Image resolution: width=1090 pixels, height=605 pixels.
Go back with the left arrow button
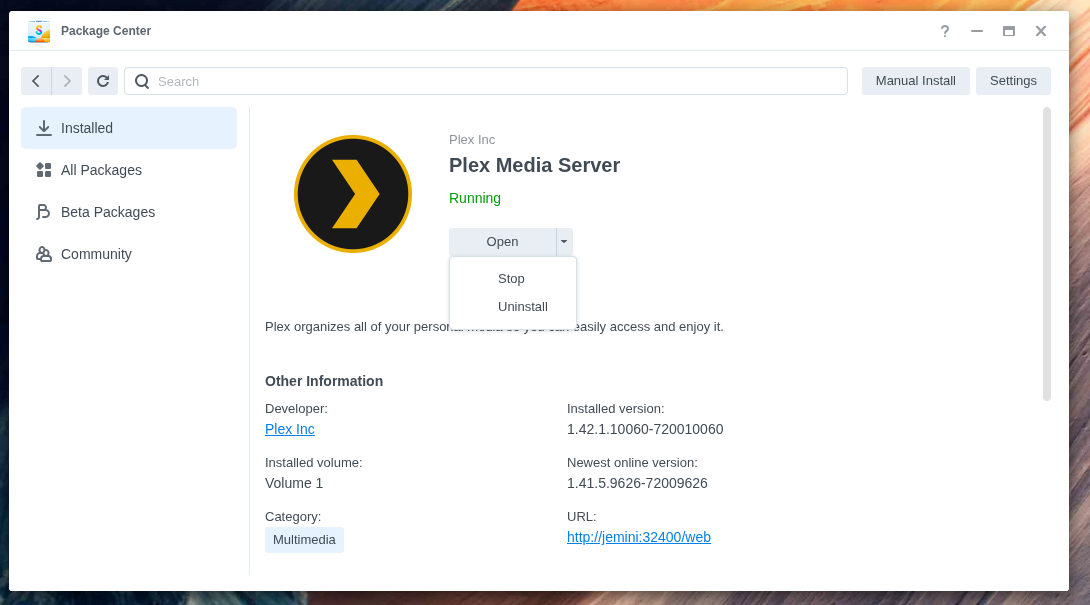click(x=36, y=81)
